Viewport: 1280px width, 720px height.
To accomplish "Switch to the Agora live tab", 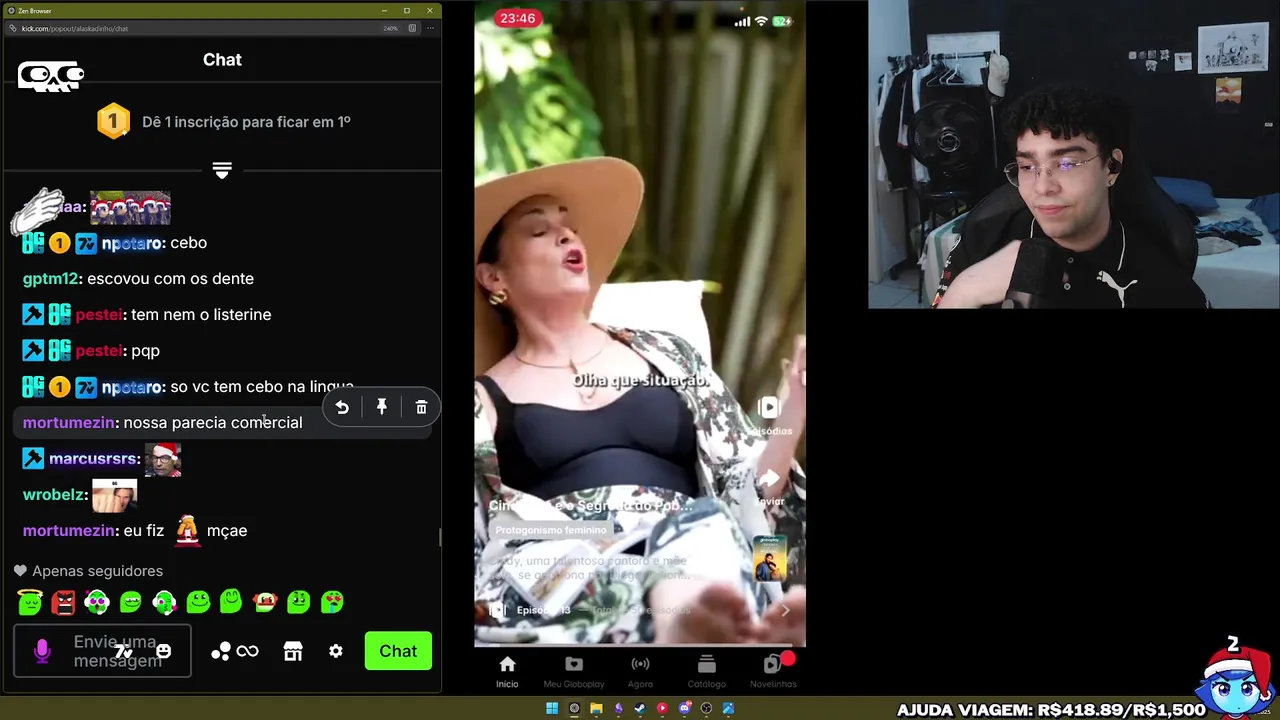I will 640,671.
